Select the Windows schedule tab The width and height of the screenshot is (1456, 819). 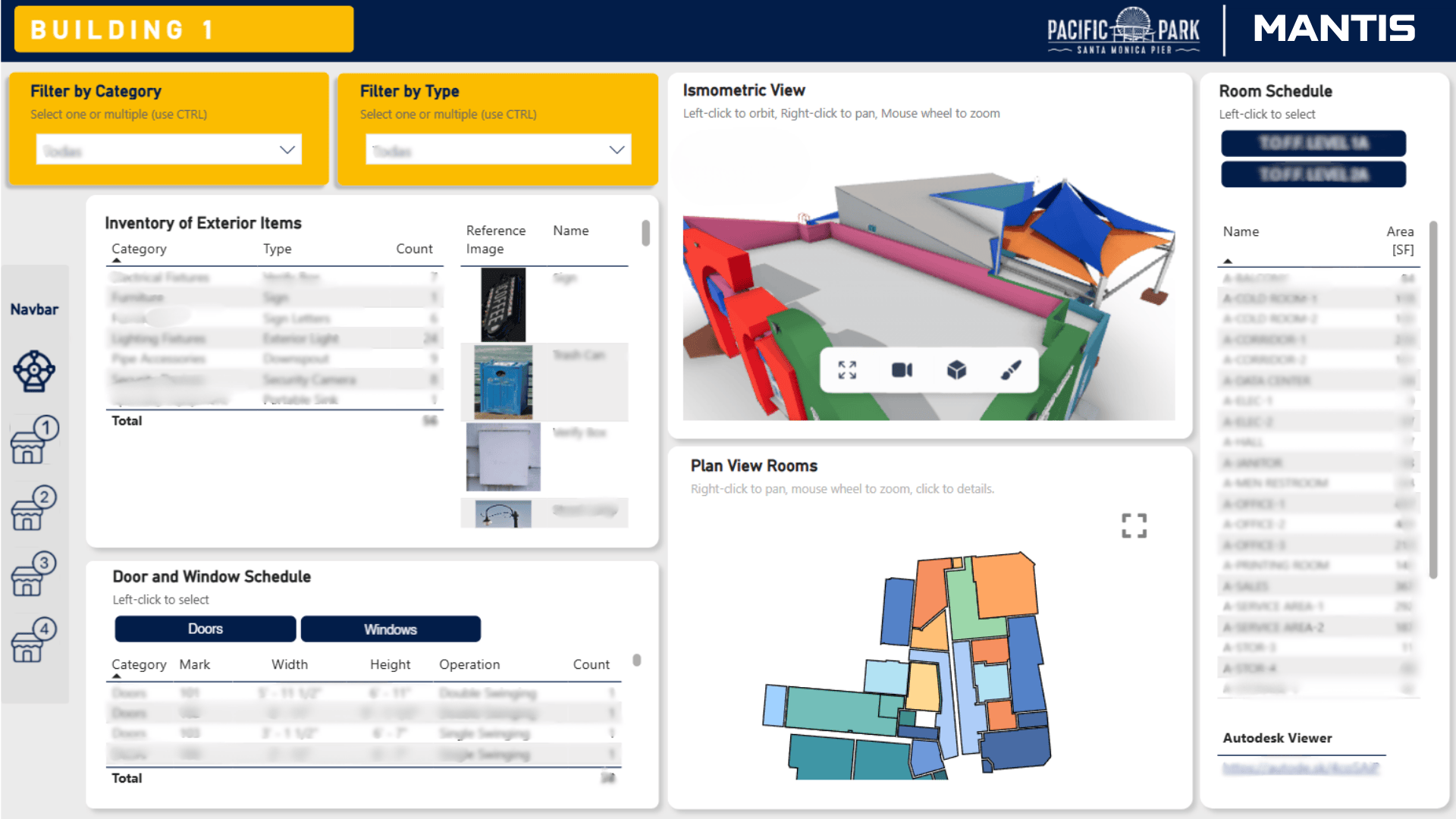click(391, 629)
